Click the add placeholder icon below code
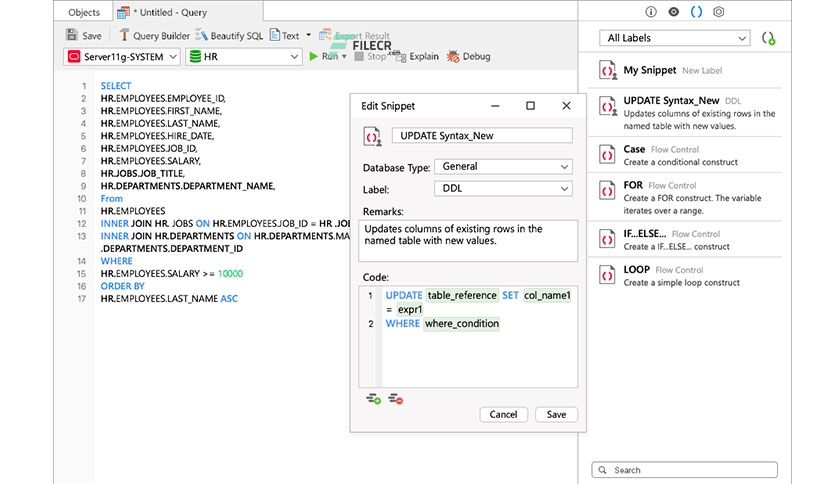This screenshot has height=484, width=836. (x=373, y=399)
